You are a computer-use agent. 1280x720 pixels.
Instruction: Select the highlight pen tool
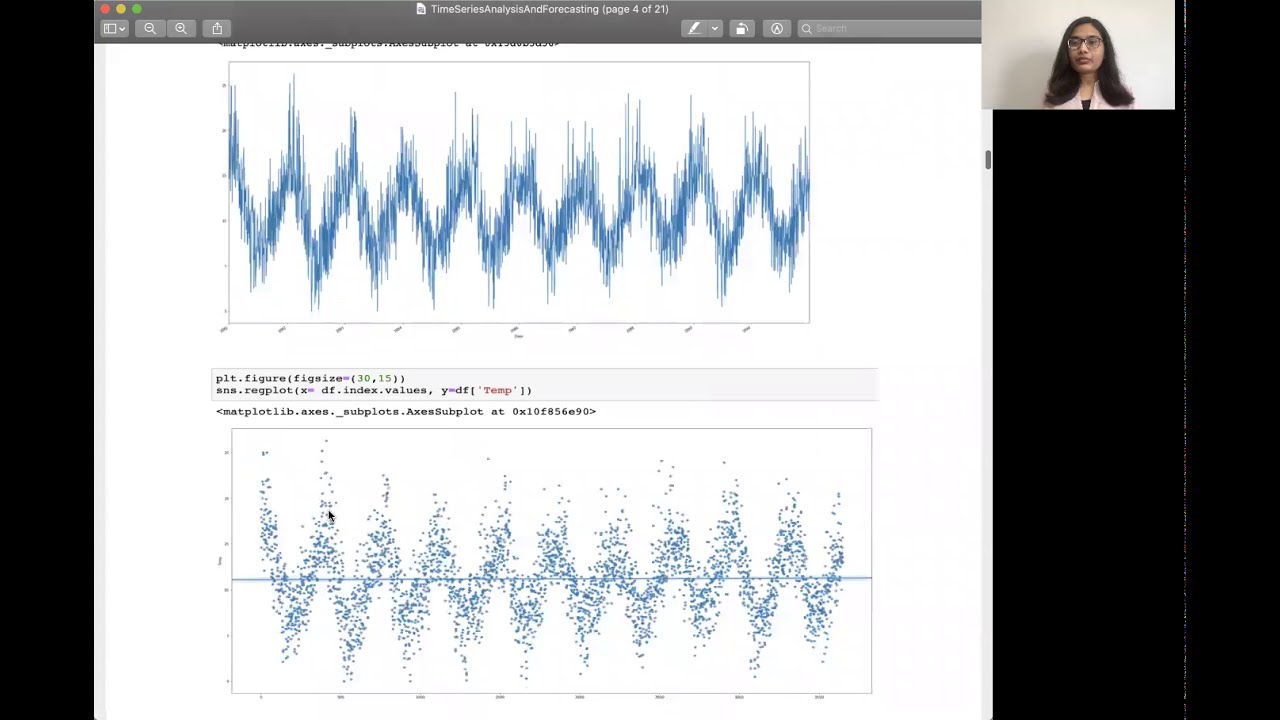tap(694, 28)
